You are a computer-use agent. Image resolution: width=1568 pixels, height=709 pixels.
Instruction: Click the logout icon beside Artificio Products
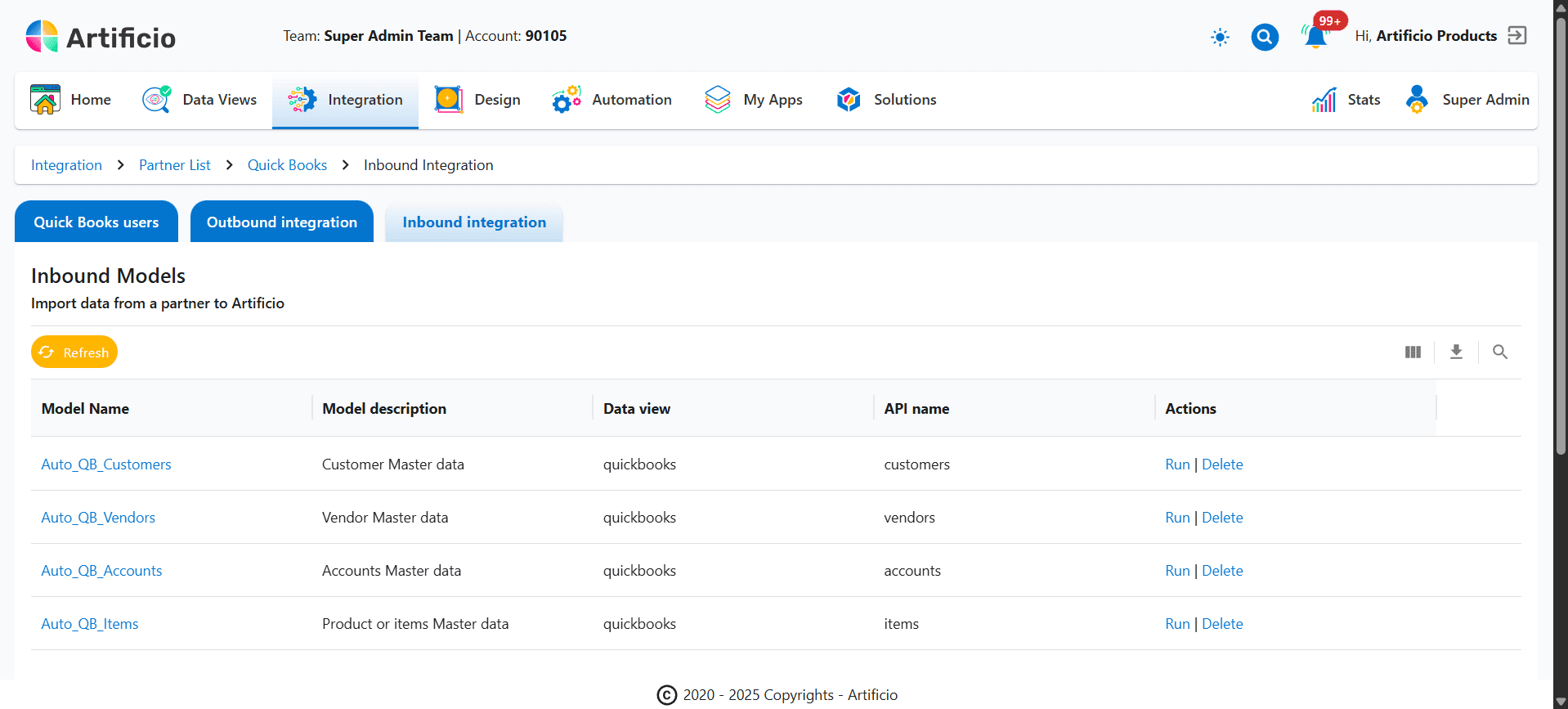point(1516,36)
